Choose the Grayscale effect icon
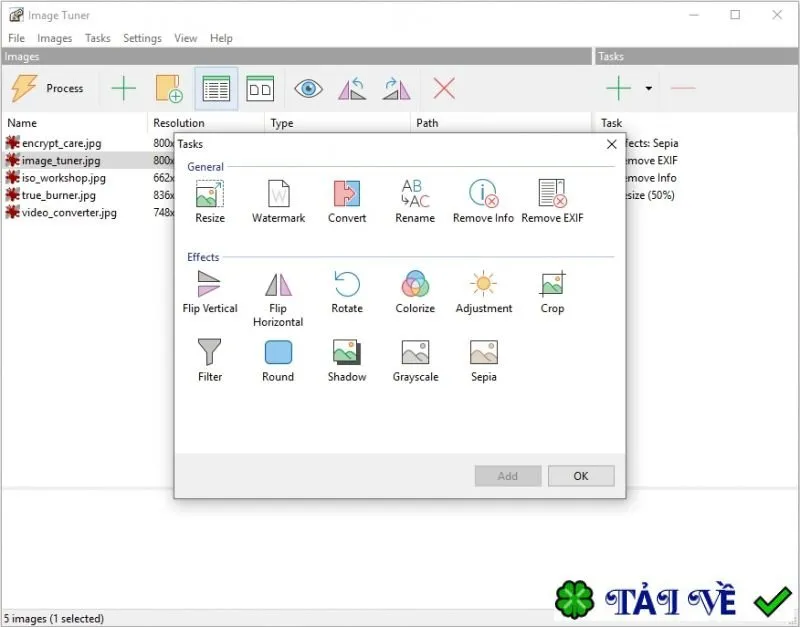Viewport: 800px width, 627px height. click(x=415, y=353)
